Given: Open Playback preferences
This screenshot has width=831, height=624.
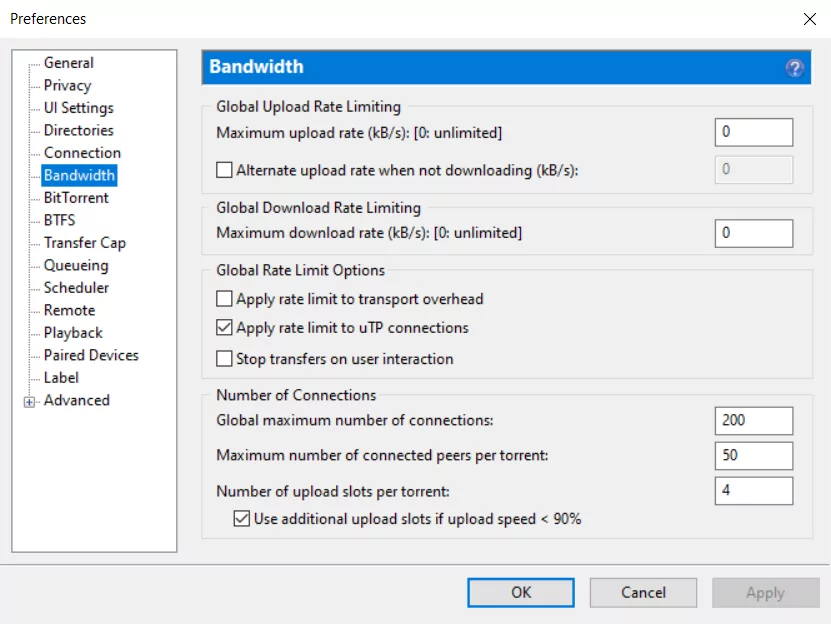Looking at the screenshot, I should click(x=73, y=333).
